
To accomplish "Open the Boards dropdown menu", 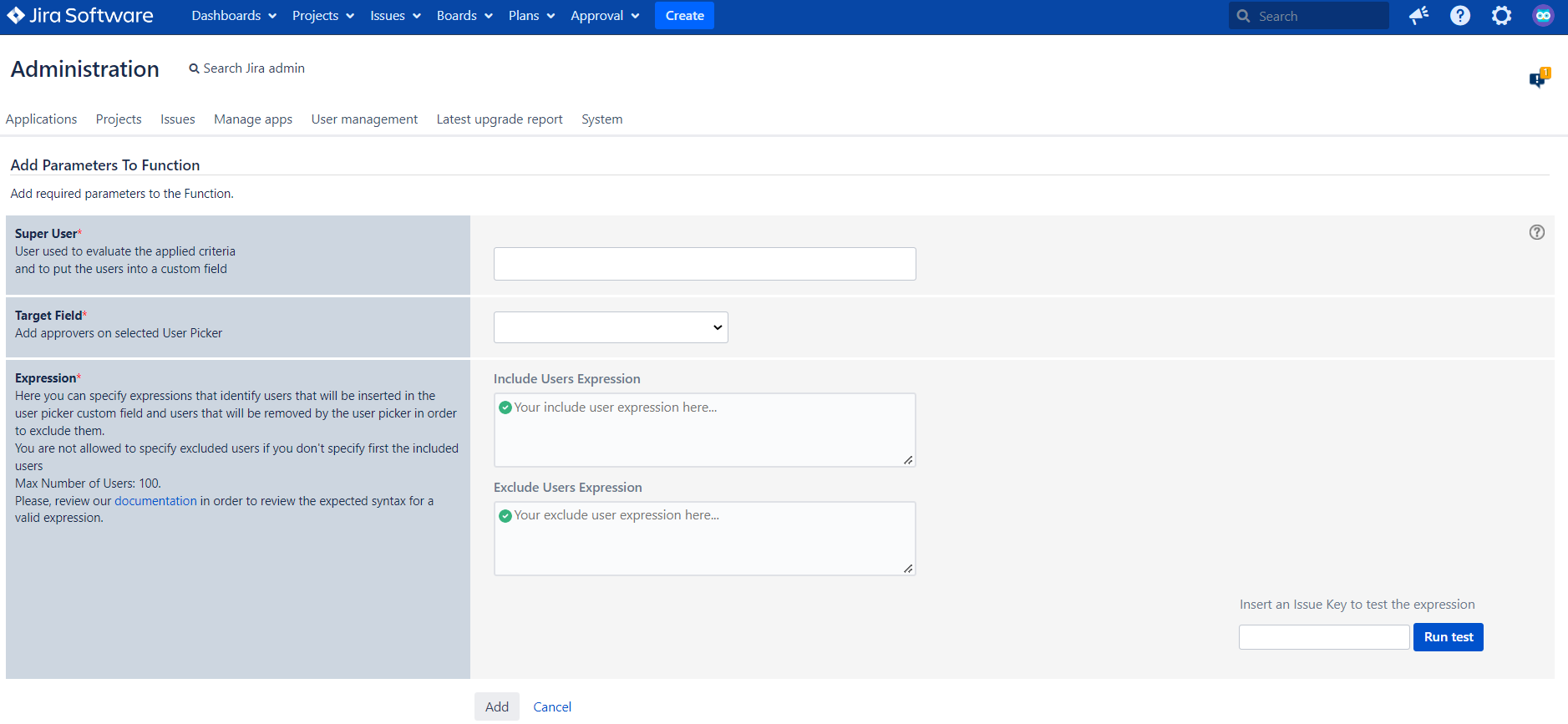I will [x=464, y=16].
